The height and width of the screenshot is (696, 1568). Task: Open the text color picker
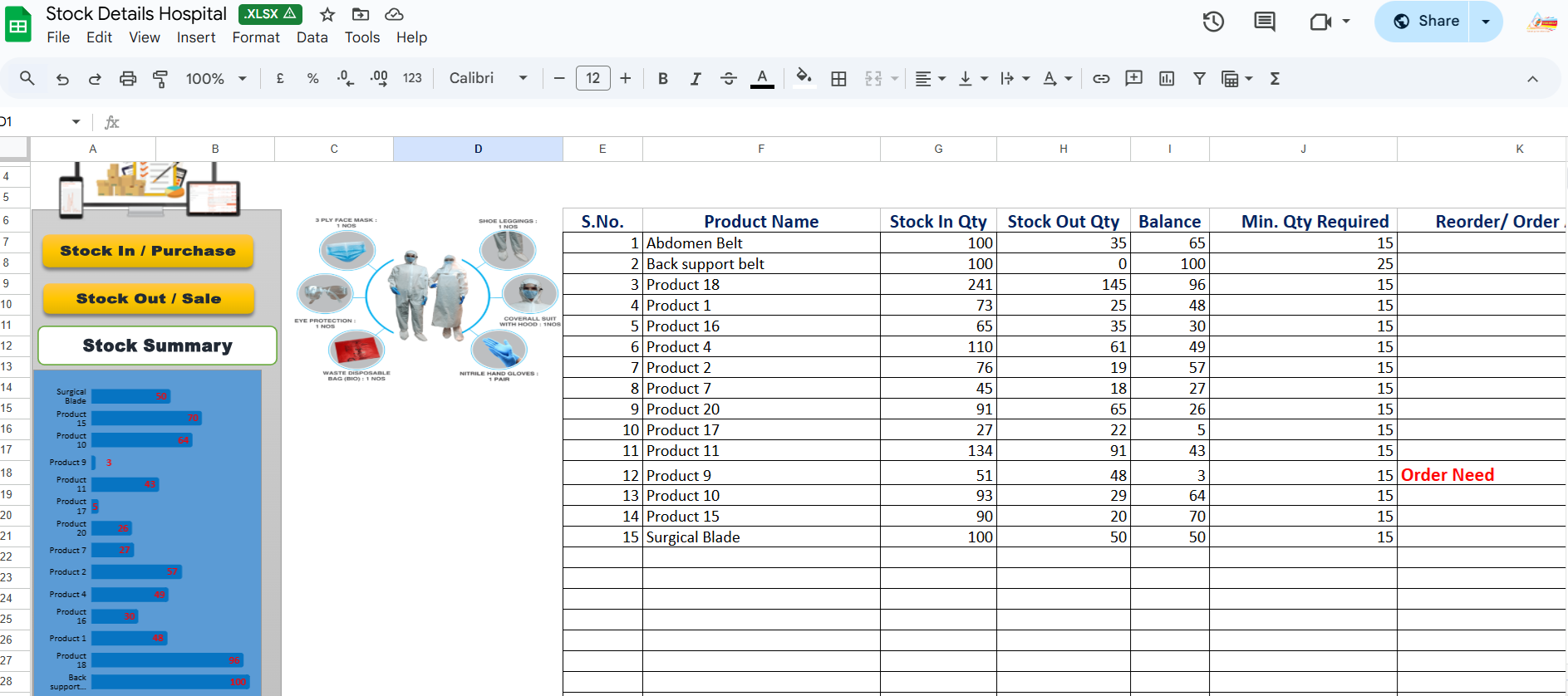pos(762,78)
